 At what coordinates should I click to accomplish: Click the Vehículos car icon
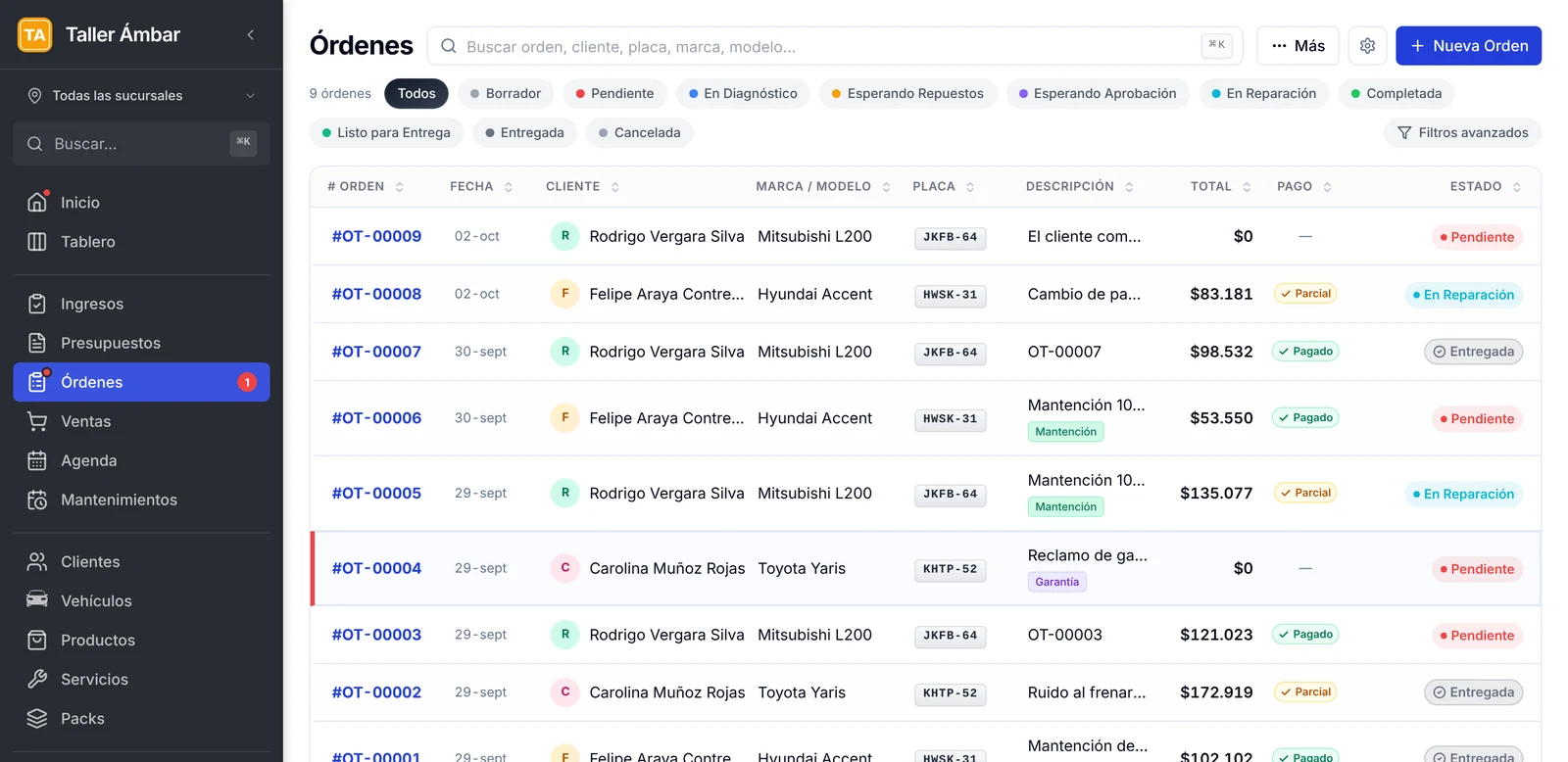37,600
